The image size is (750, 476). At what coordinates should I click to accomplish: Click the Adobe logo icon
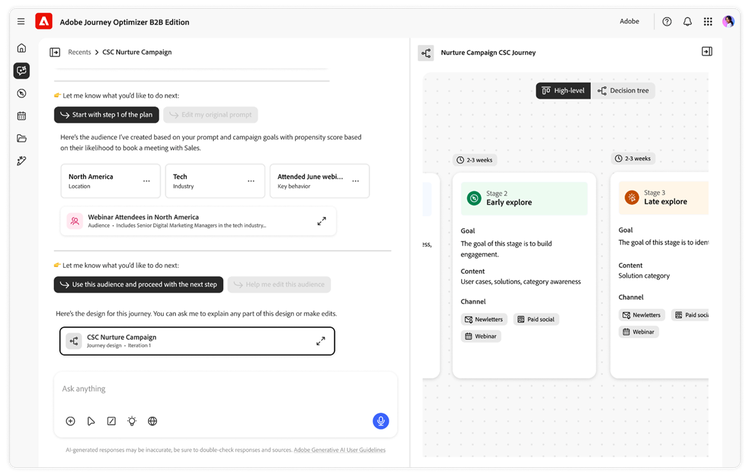point(44,22)
